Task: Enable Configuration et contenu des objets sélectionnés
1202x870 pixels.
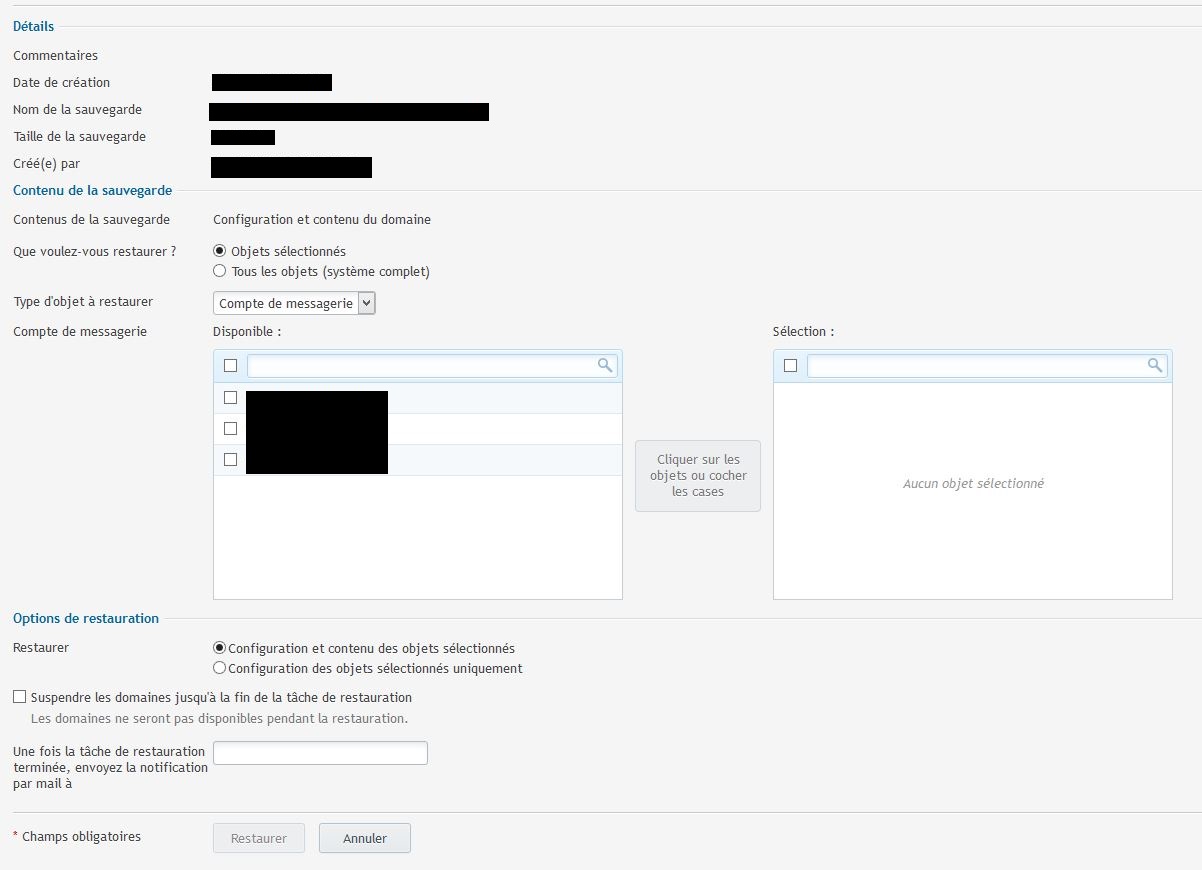Action: point(219,648)
